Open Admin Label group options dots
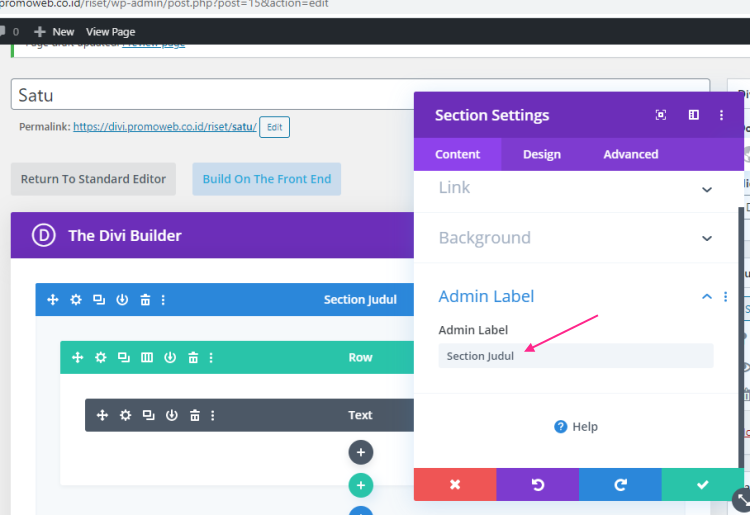This screenshot has height=515, width=750. pyautogui.click(x=726, y=297)
